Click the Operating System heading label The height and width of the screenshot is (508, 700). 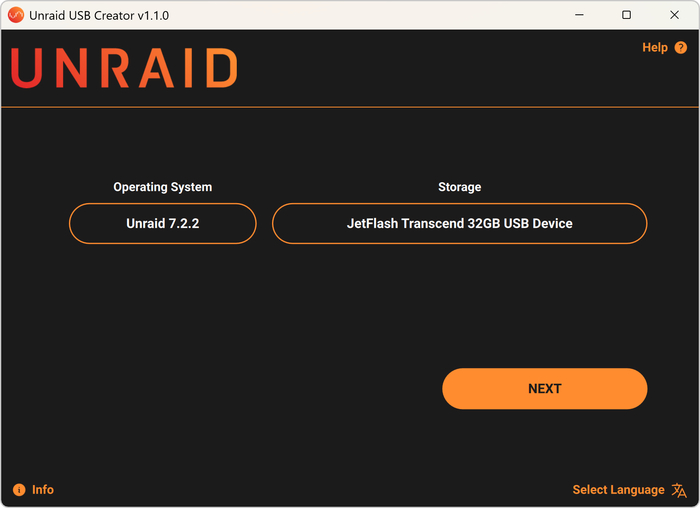click(162, 187)
